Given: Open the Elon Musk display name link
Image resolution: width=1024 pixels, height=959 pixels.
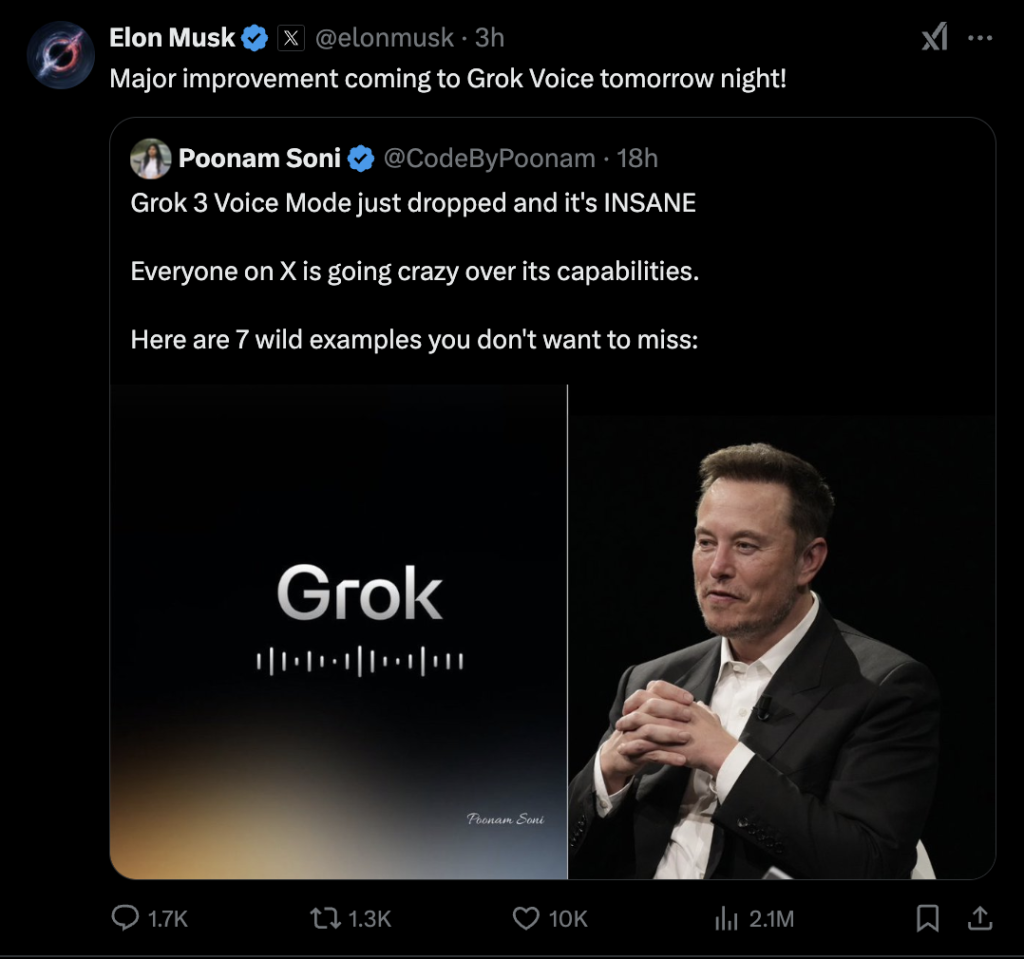Looking at the screenshot, I should click(x=172, y=39).
